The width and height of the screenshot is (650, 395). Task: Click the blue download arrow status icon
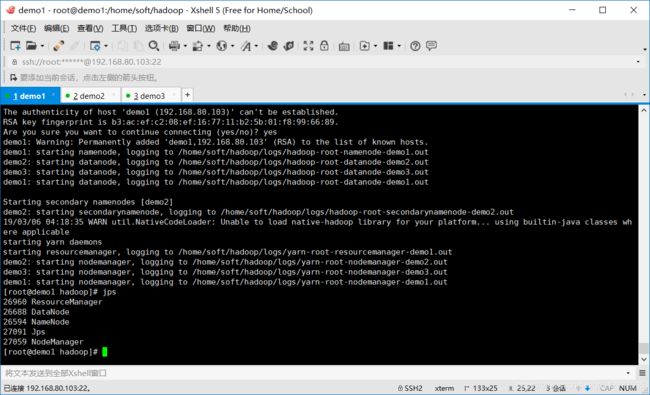coord(587,388)
